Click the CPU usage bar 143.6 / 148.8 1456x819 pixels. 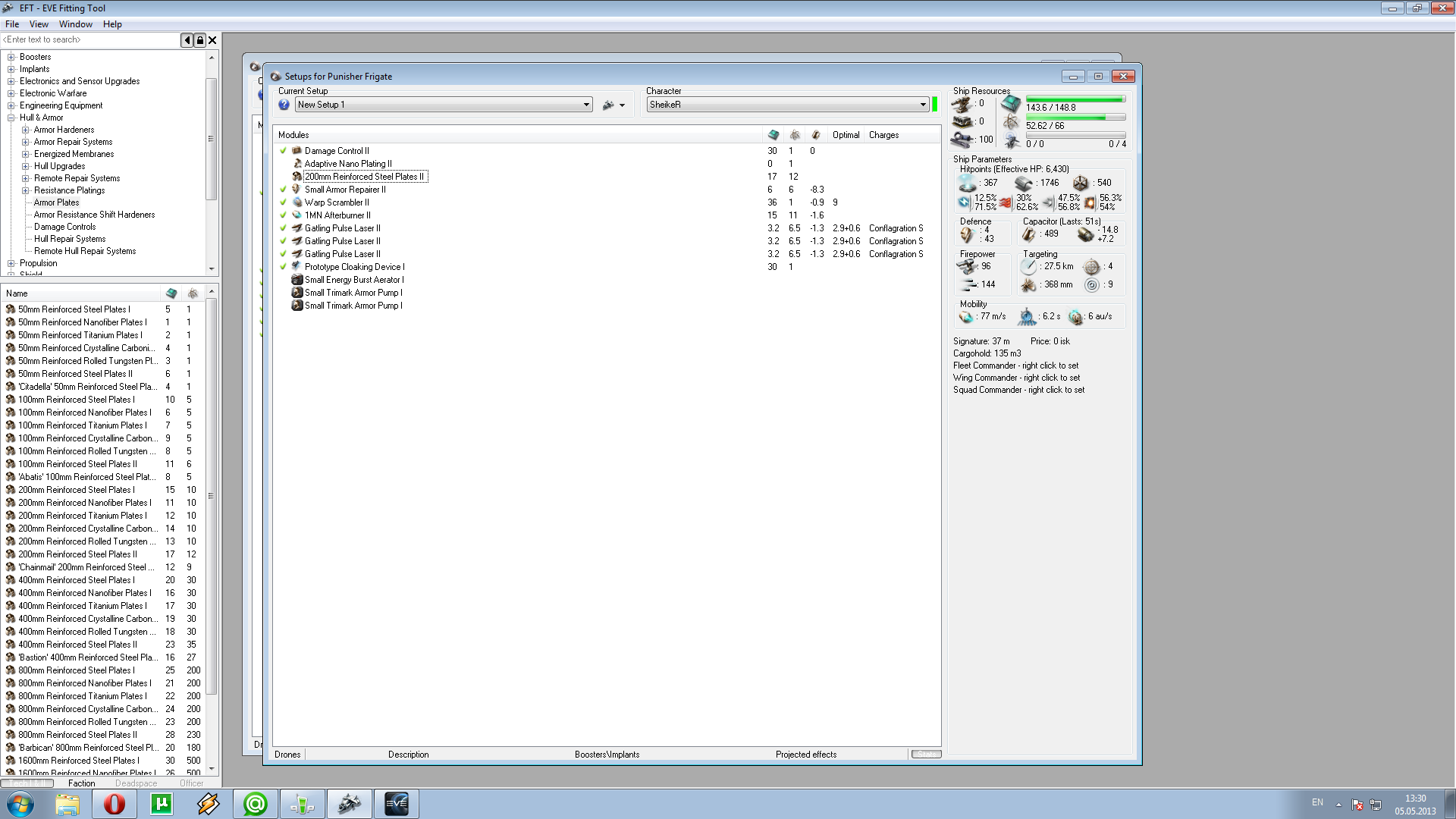[1075, 99]
